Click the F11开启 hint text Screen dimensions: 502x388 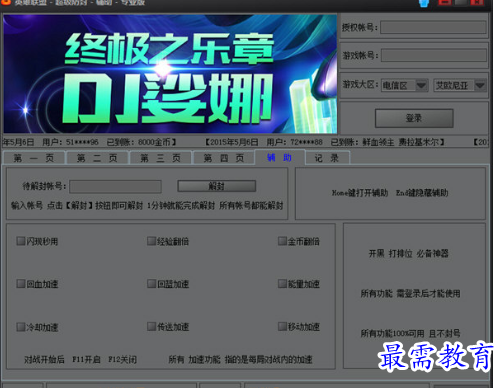[86, 359]
